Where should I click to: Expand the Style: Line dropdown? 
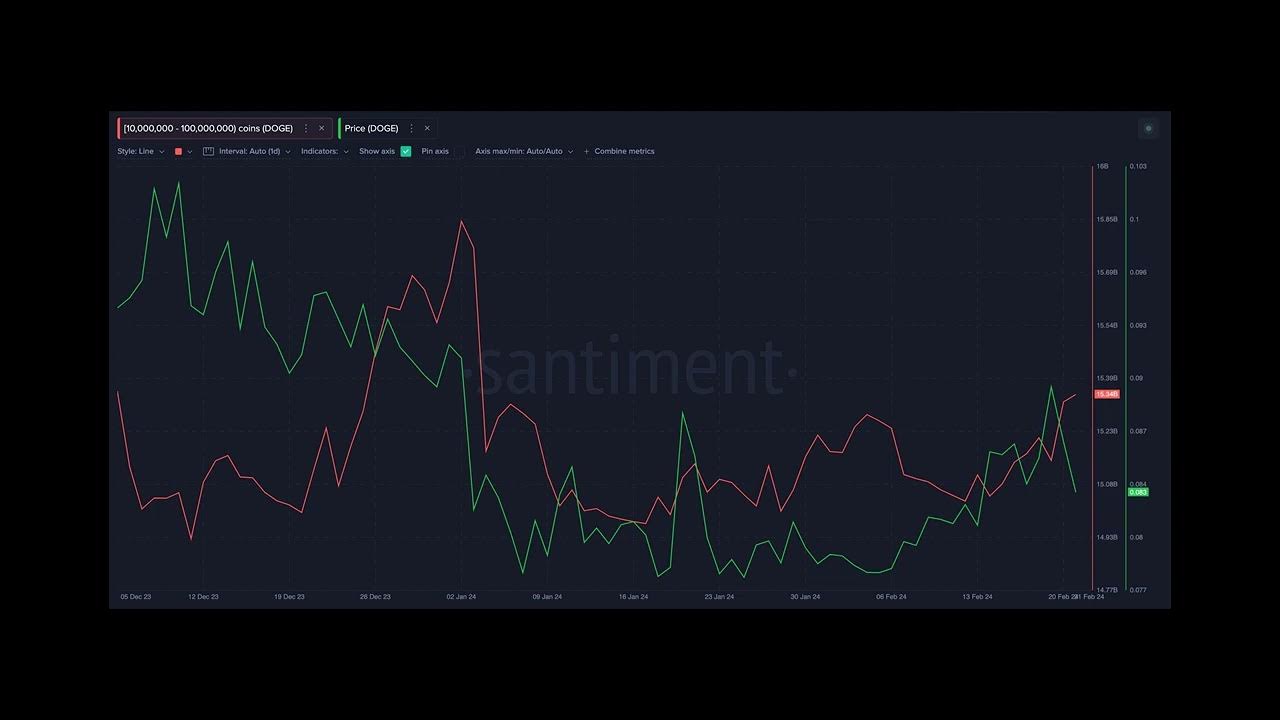(x=141, y=152)
